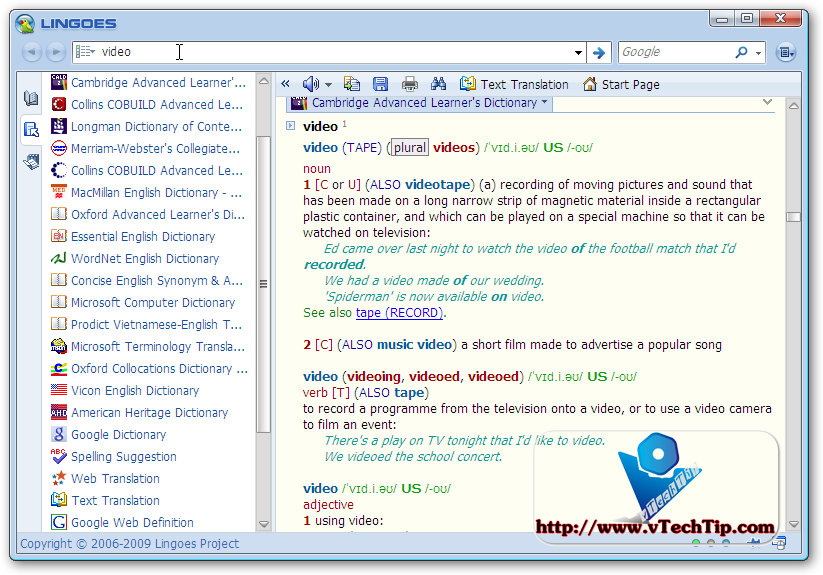Choose Google Dictionary
Screen dimensions: 823x575
(x=109, y=435)
